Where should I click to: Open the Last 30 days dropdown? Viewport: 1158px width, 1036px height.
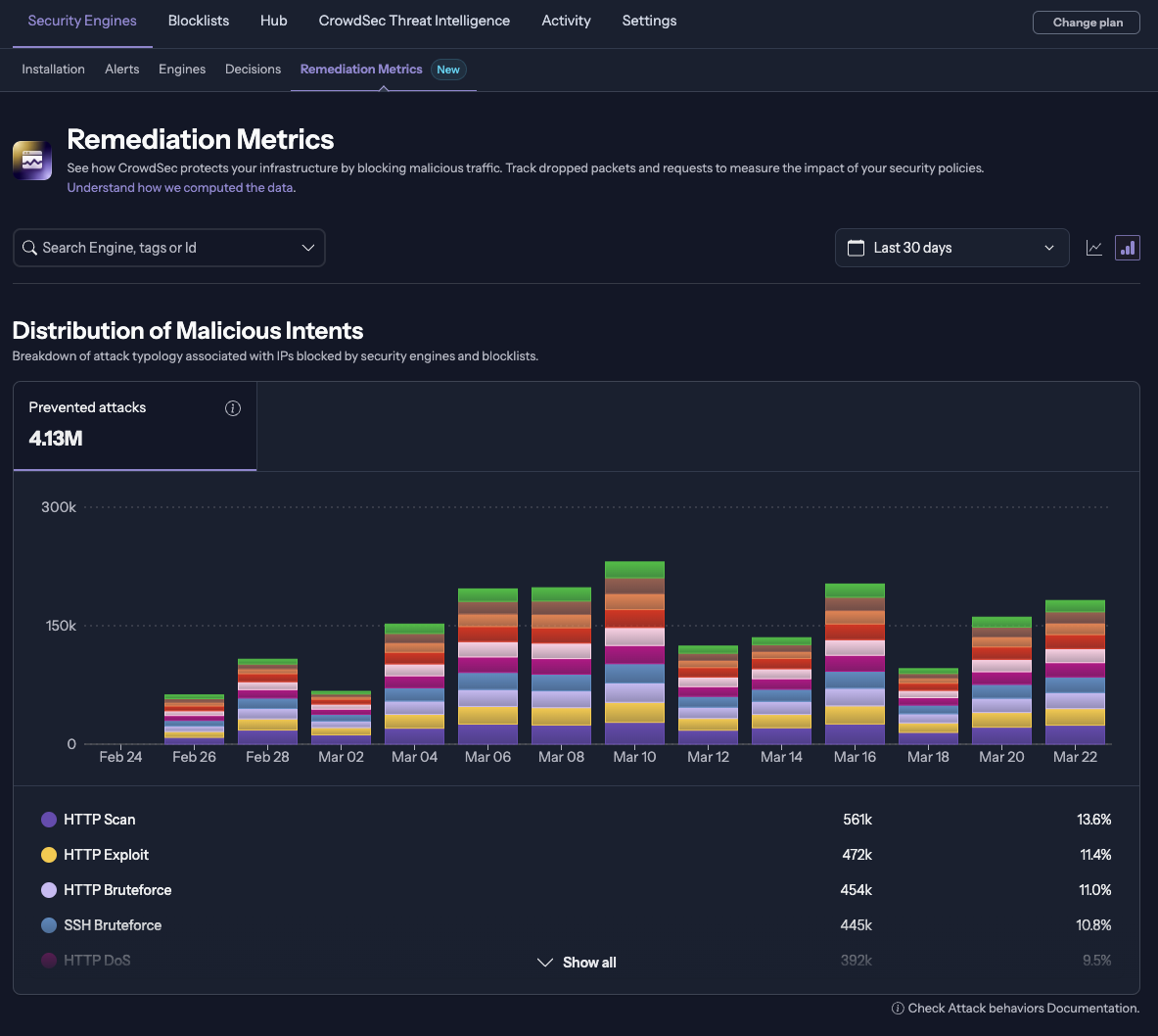951,248
